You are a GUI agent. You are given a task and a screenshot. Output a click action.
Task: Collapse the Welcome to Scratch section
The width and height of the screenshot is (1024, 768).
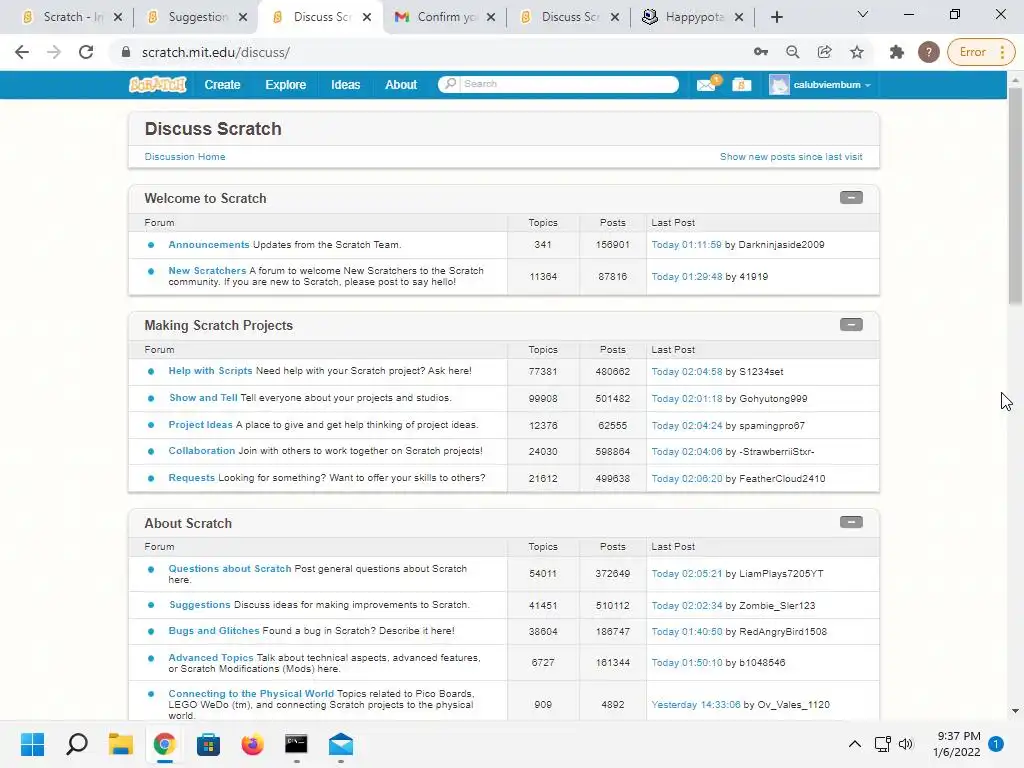click(851, 197)
